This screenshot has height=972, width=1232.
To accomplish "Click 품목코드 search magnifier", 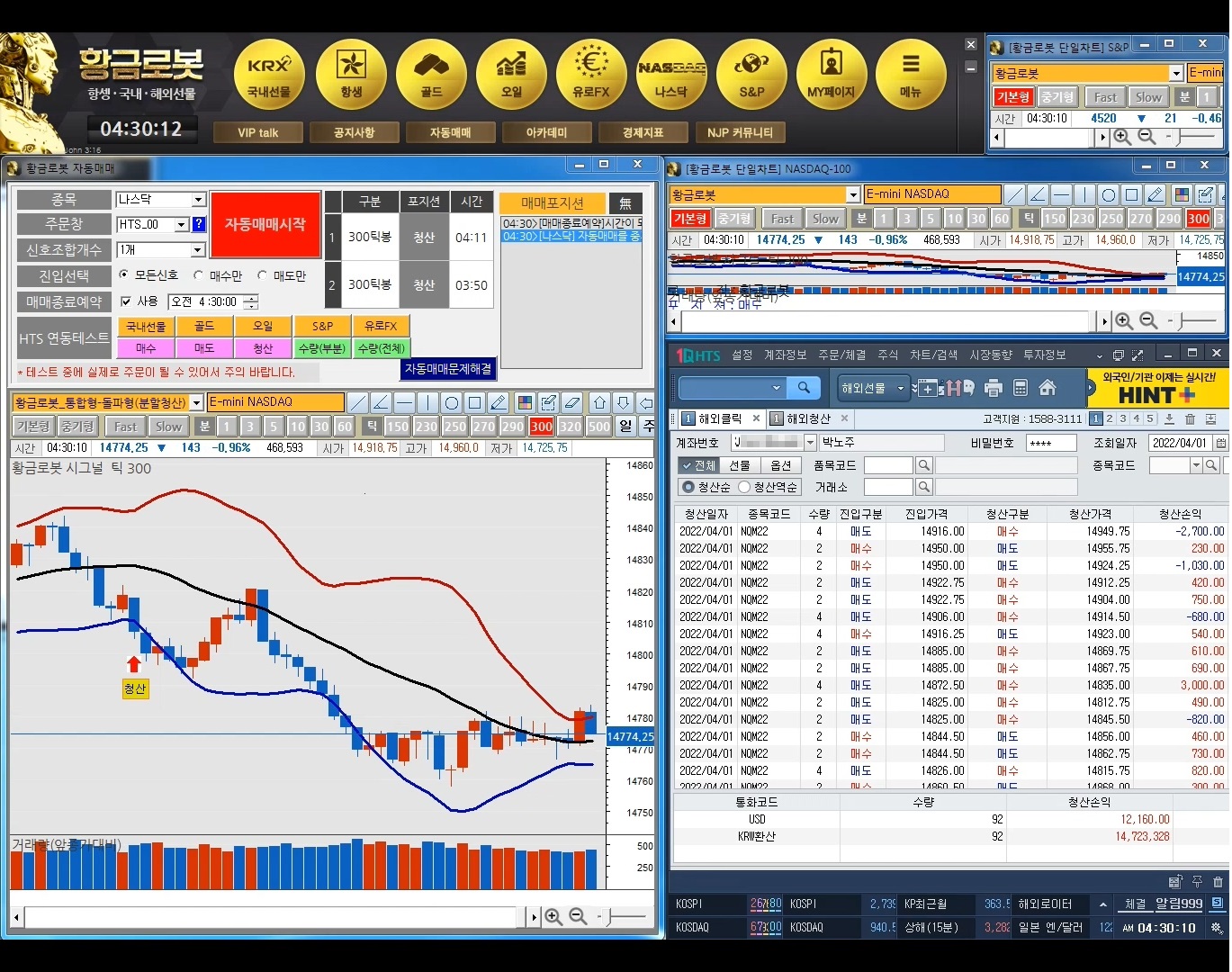I will tap(923, 465).
